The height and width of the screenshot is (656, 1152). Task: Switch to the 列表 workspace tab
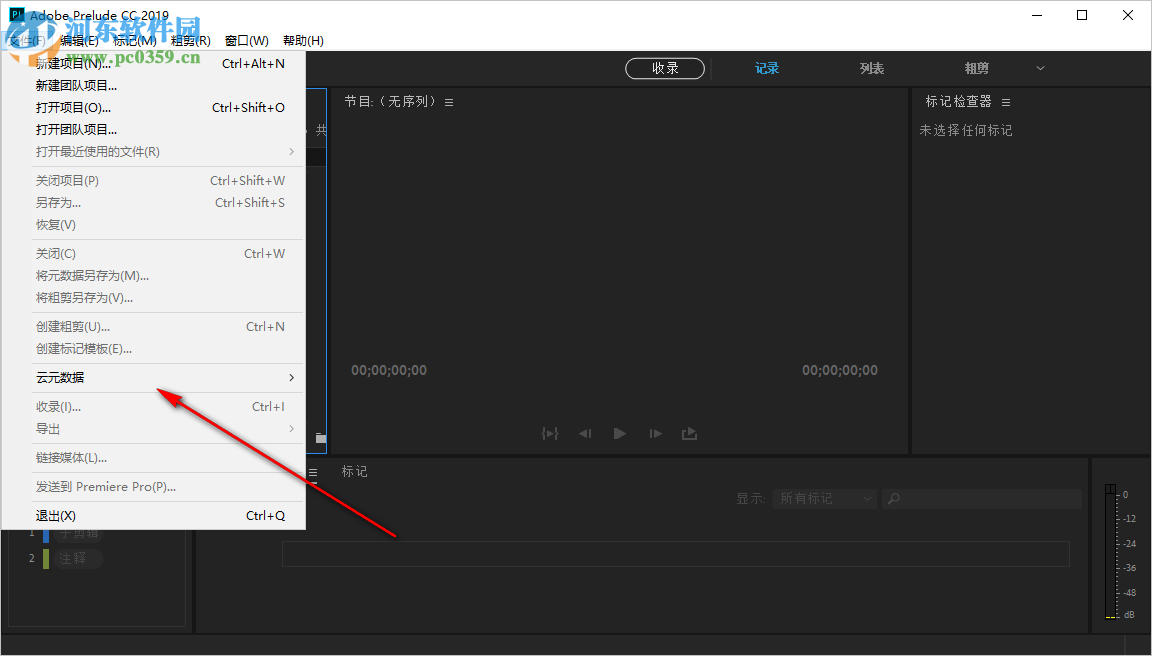871,68
